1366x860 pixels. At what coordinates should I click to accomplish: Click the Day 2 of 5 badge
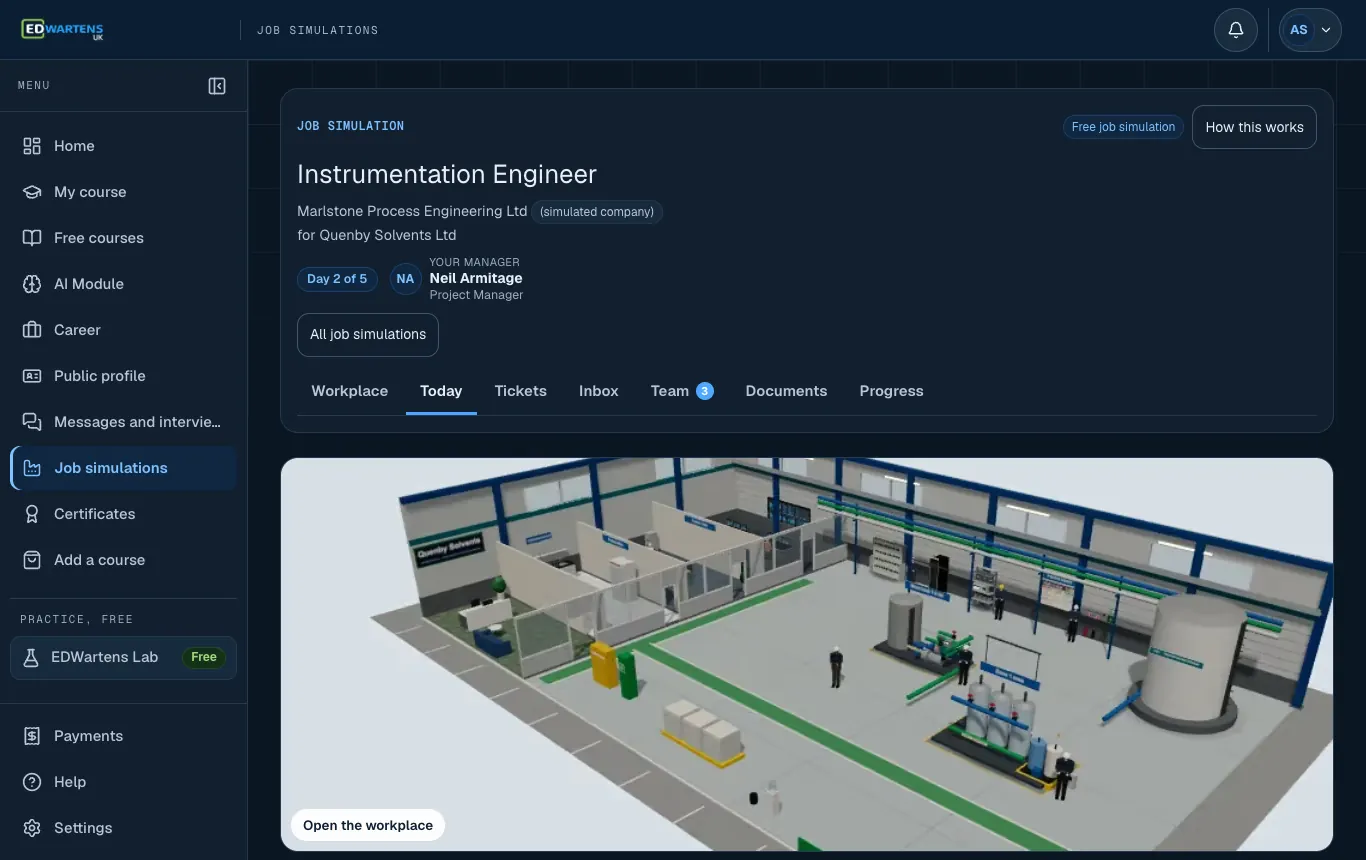pos(337,279)
